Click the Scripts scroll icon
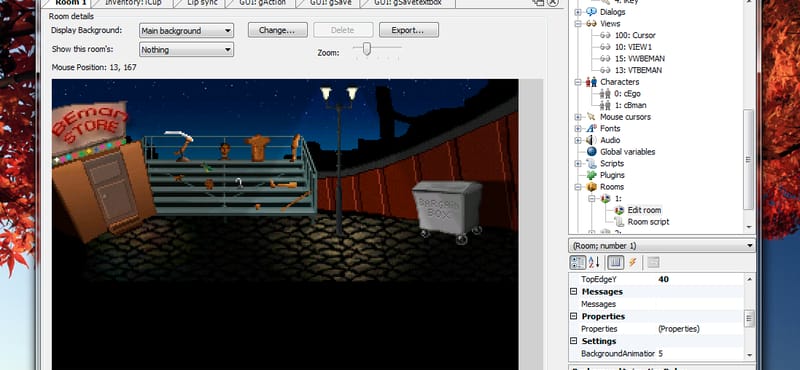800x370 pixels. click(591, 163)
